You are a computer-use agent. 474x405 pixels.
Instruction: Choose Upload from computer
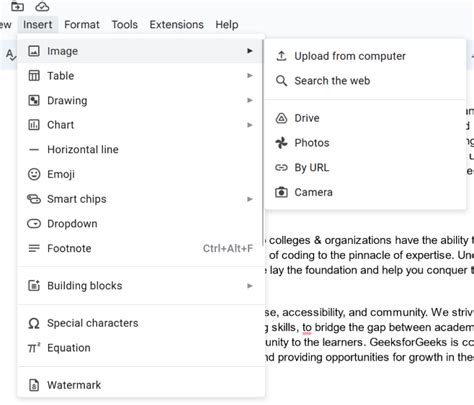pyautogui.click(x=365, y=56)
